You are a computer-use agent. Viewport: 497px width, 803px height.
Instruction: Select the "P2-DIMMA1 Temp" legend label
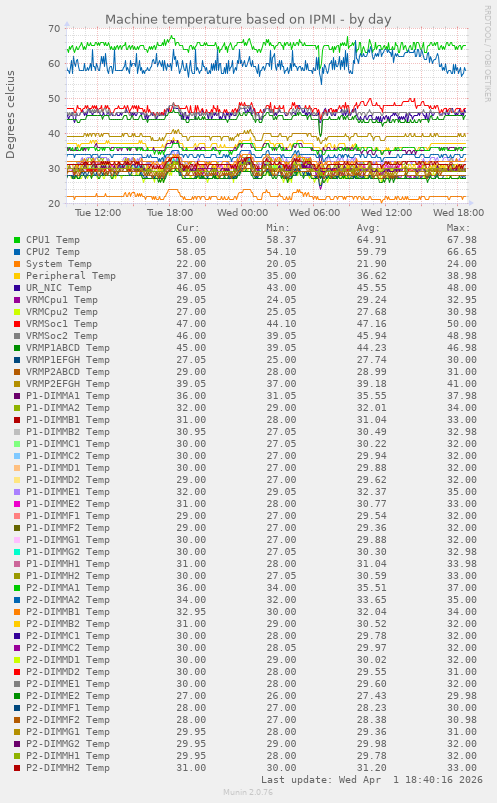pyautogui.click(x=68, y=588)
